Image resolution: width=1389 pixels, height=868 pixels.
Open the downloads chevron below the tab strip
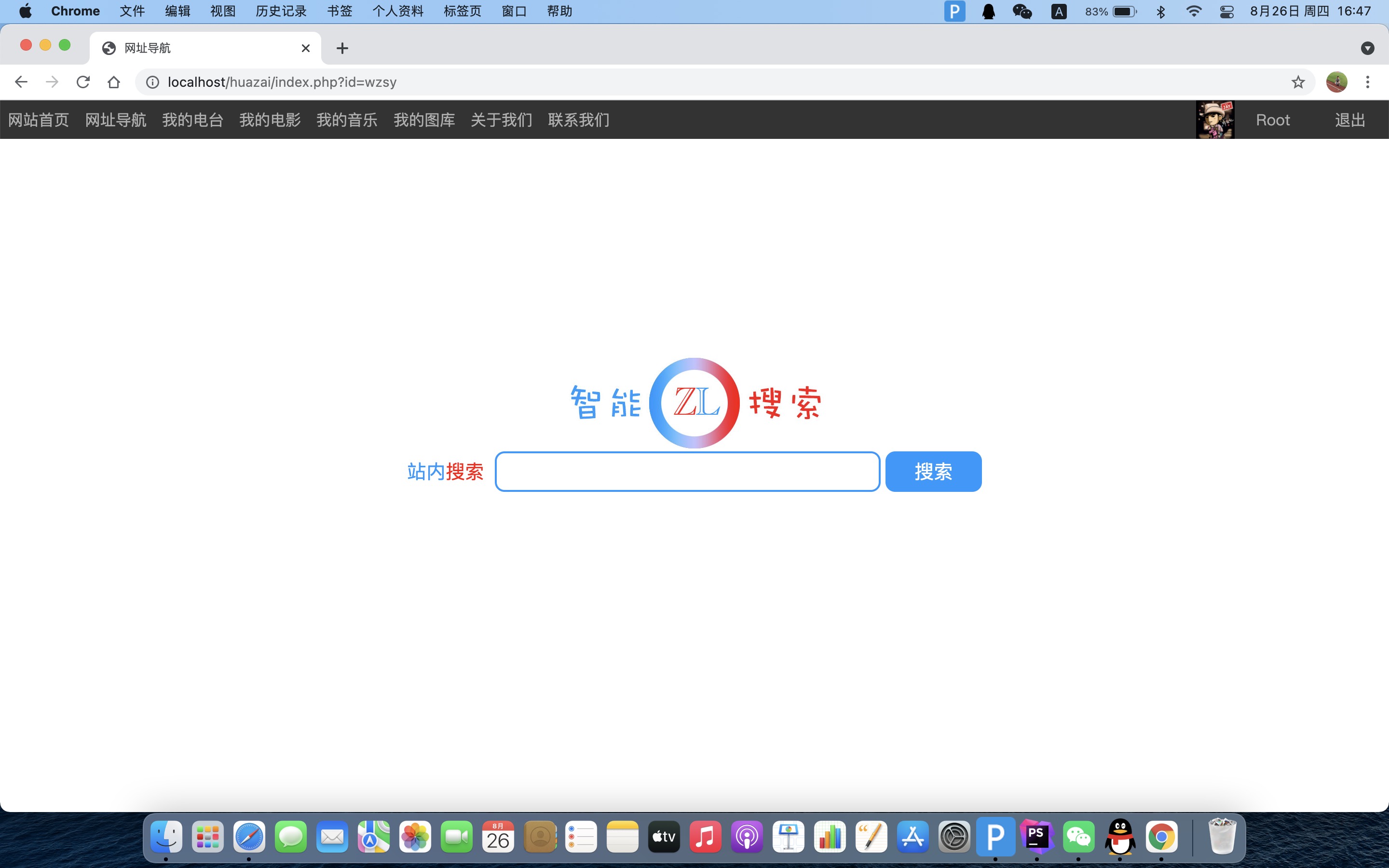1368,48
